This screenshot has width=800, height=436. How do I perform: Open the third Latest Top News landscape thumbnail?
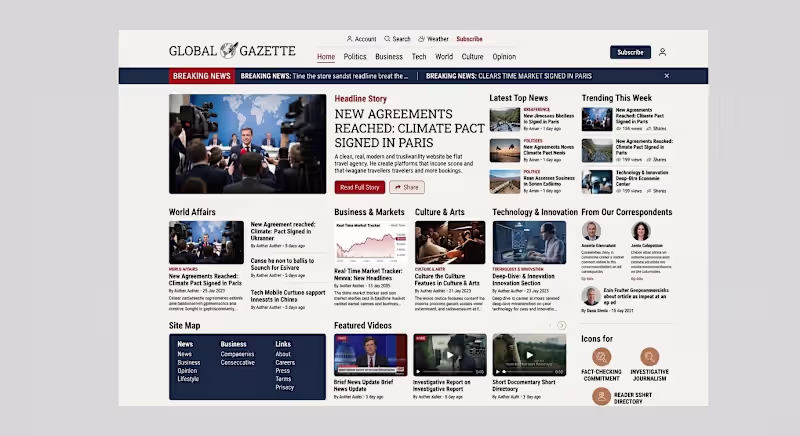(505, 182)
